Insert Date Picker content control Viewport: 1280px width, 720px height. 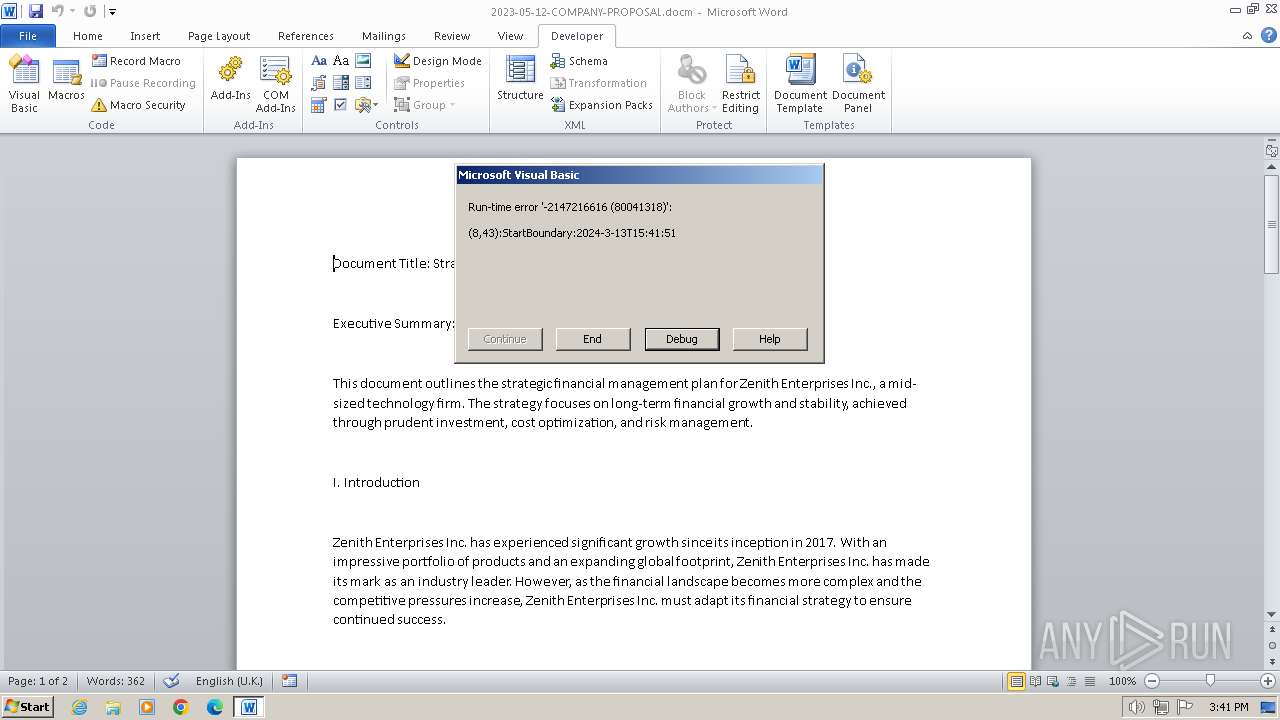(x=319, y=105)
